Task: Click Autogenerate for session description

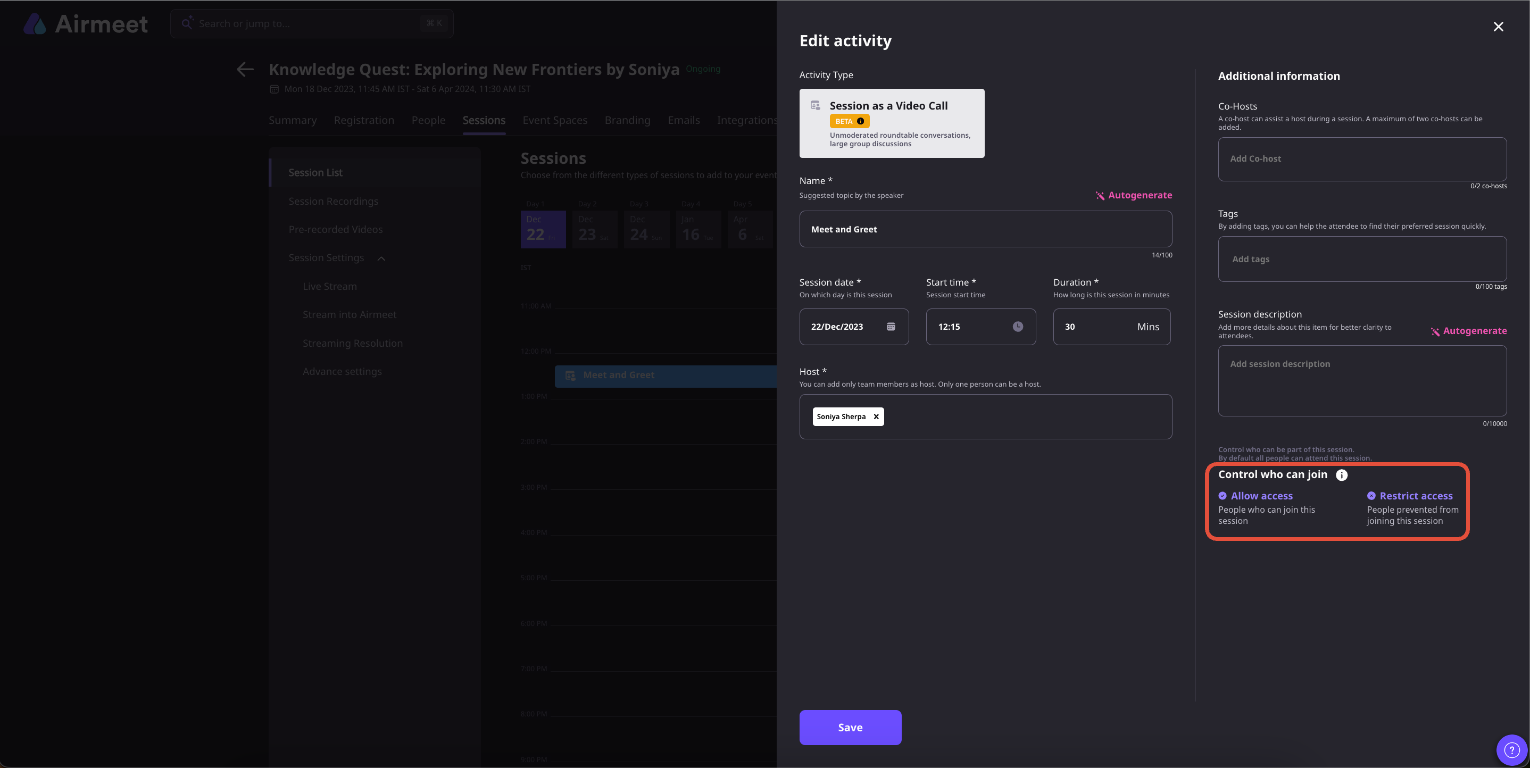Action: pyautogui.click(x=1468, y=331)
